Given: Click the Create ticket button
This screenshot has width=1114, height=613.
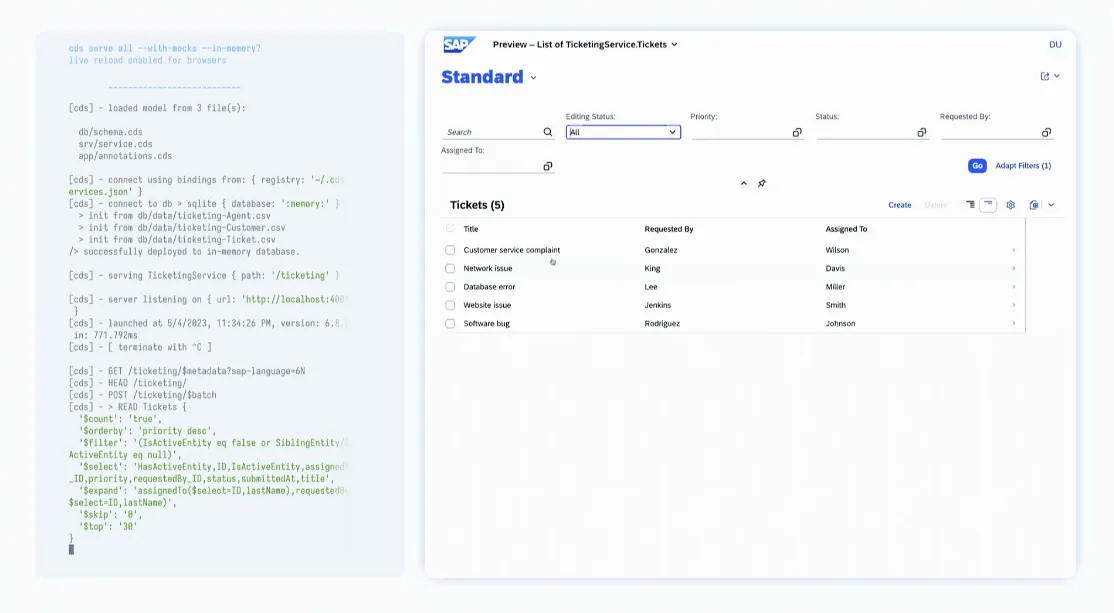Looking at the screenshot, I should 899,205.
